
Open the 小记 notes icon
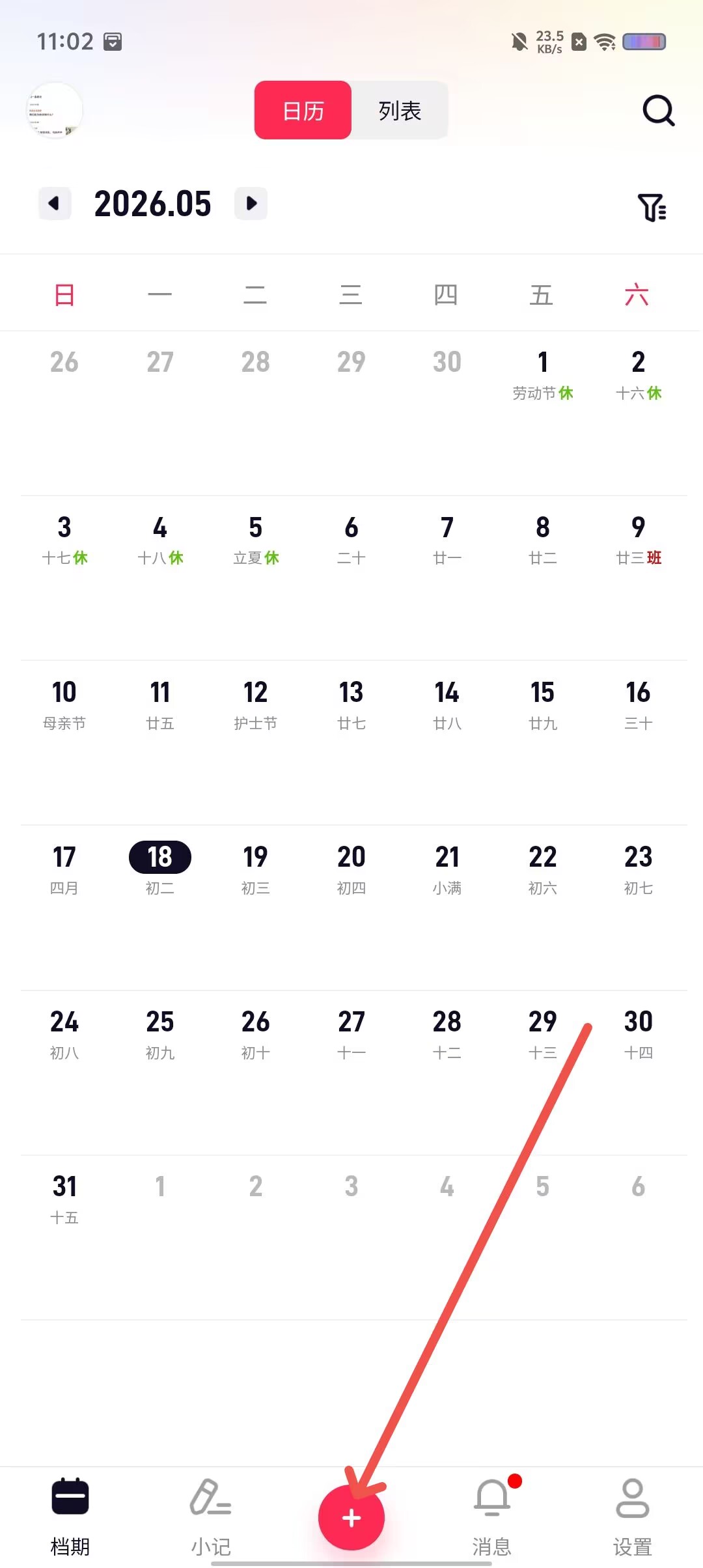(210, 1497)
